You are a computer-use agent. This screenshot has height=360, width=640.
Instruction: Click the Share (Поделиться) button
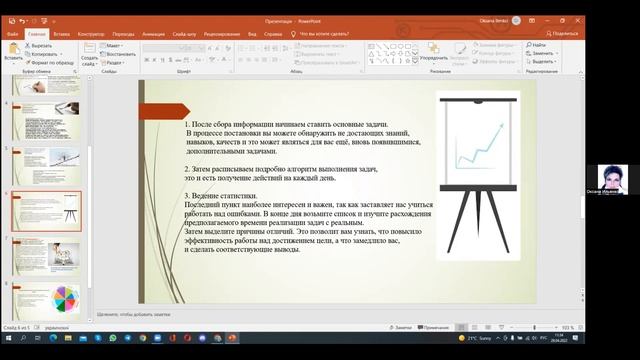tap(562, 33)
